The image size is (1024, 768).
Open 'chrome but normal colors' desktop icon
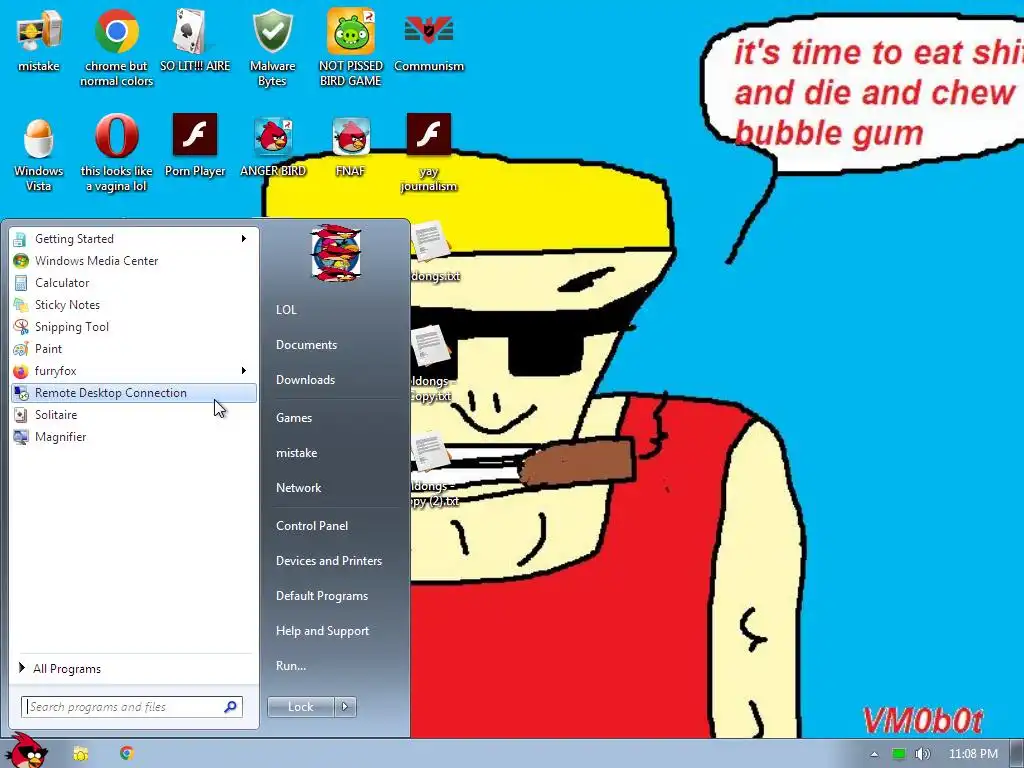(116, 47)
